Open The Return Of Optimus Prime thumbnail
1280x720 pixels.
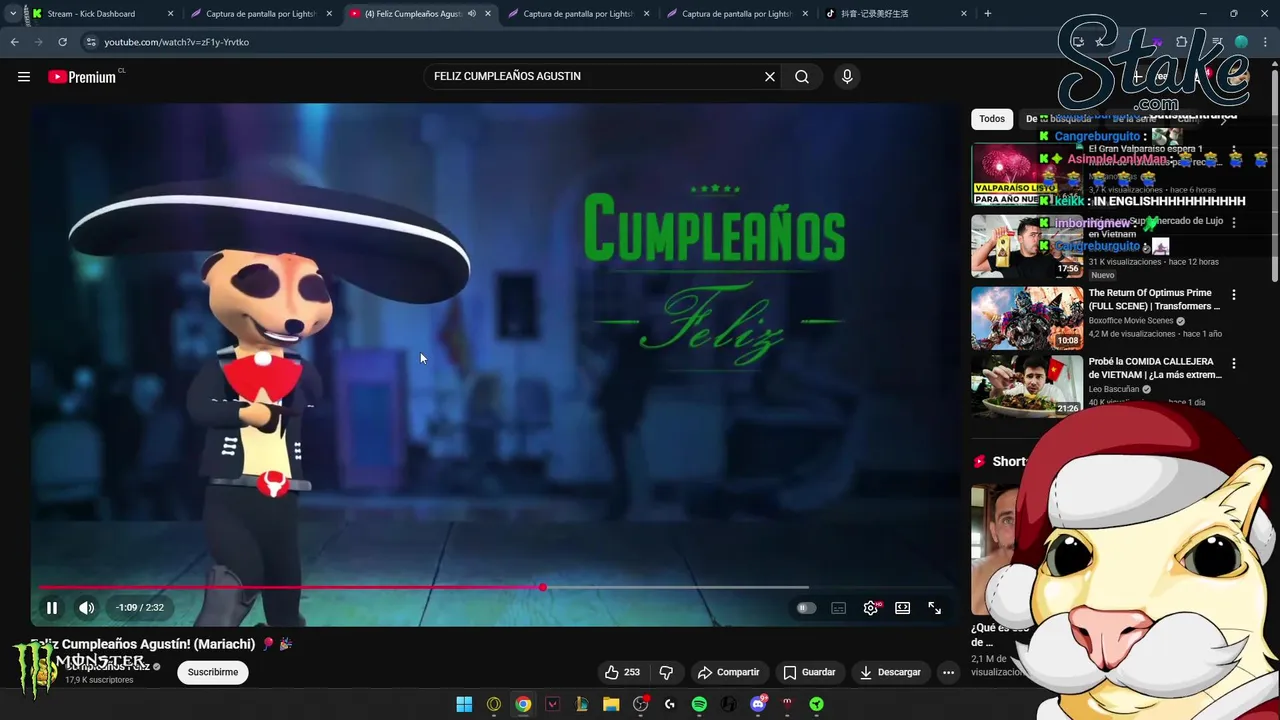(x=1027, y=318)
